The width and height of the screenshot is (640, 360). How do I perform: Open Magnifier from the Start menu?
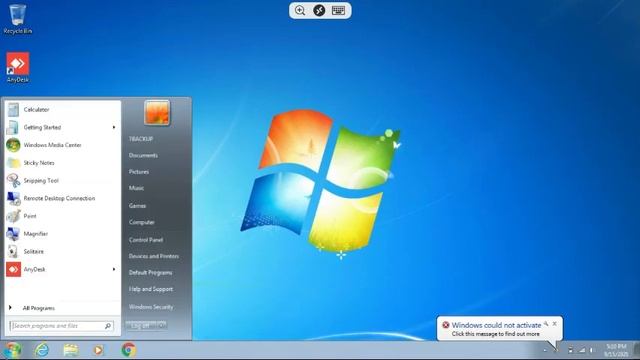63,234
